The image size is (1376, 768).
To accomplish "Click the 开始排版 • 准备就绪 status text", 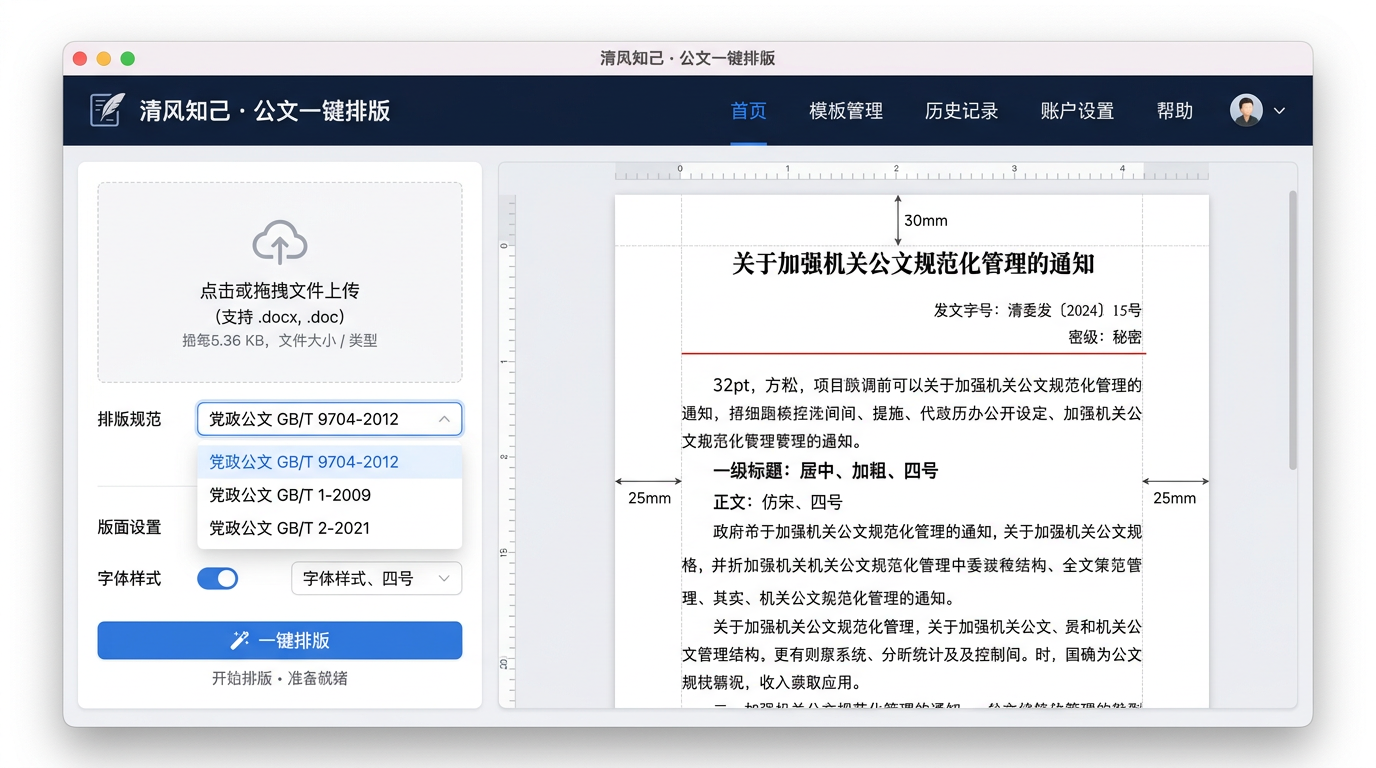I will tap(280, 678).
